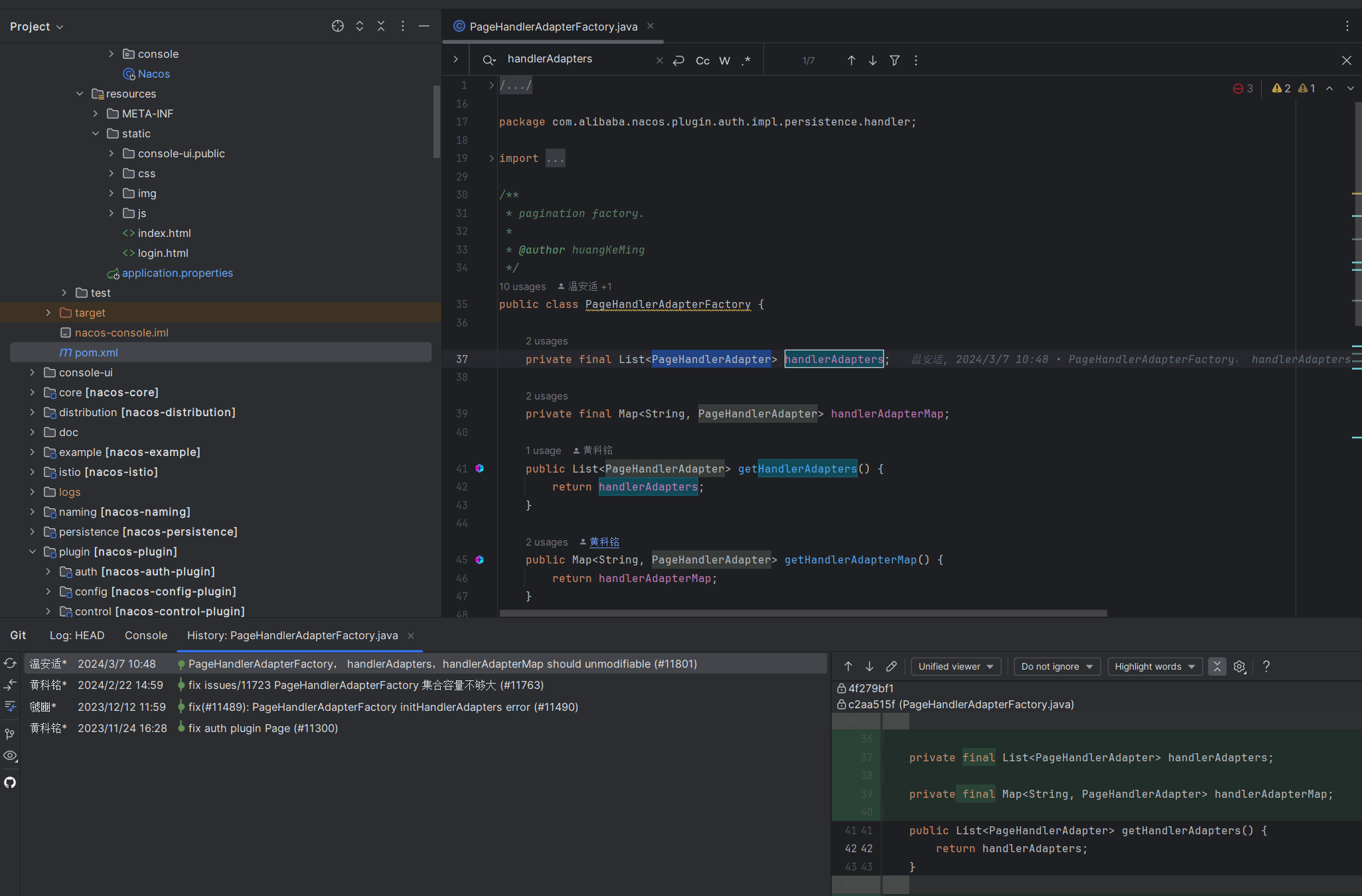This screenshot has width=1362, height=896.
Task: Click branch icon in Git history sidebar
Action: click(x=10, y=734)
